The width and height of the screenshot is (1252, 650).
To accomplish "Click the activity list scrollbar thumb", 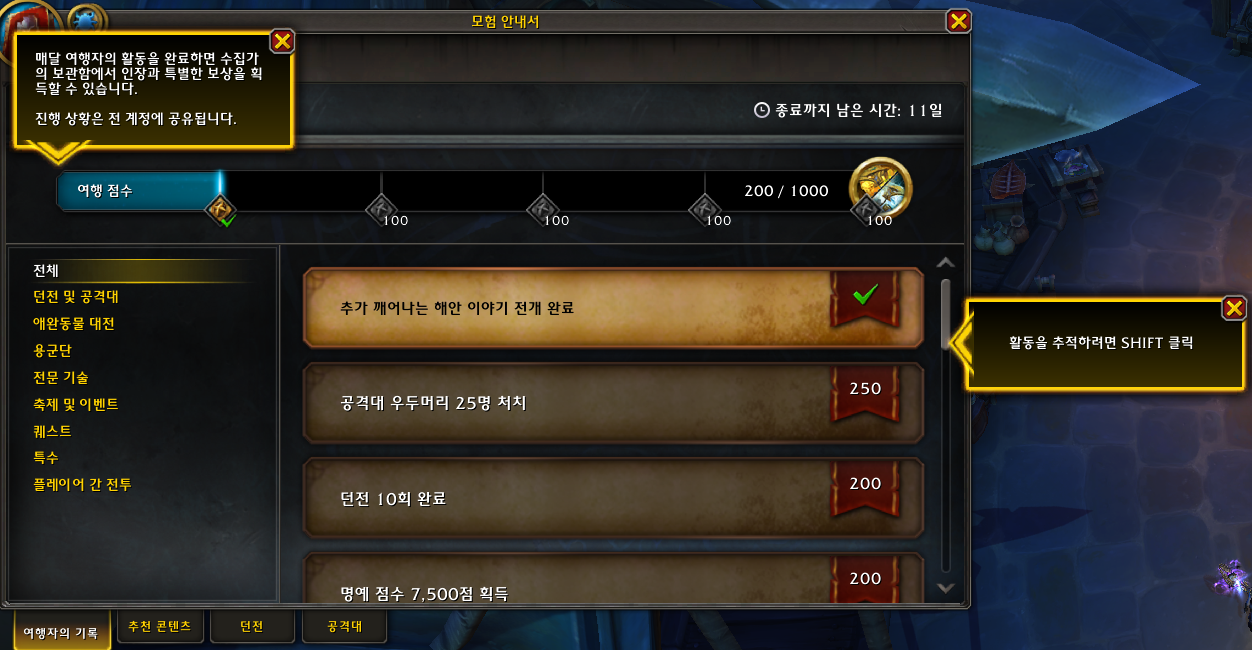I will [x=946, y=314].
